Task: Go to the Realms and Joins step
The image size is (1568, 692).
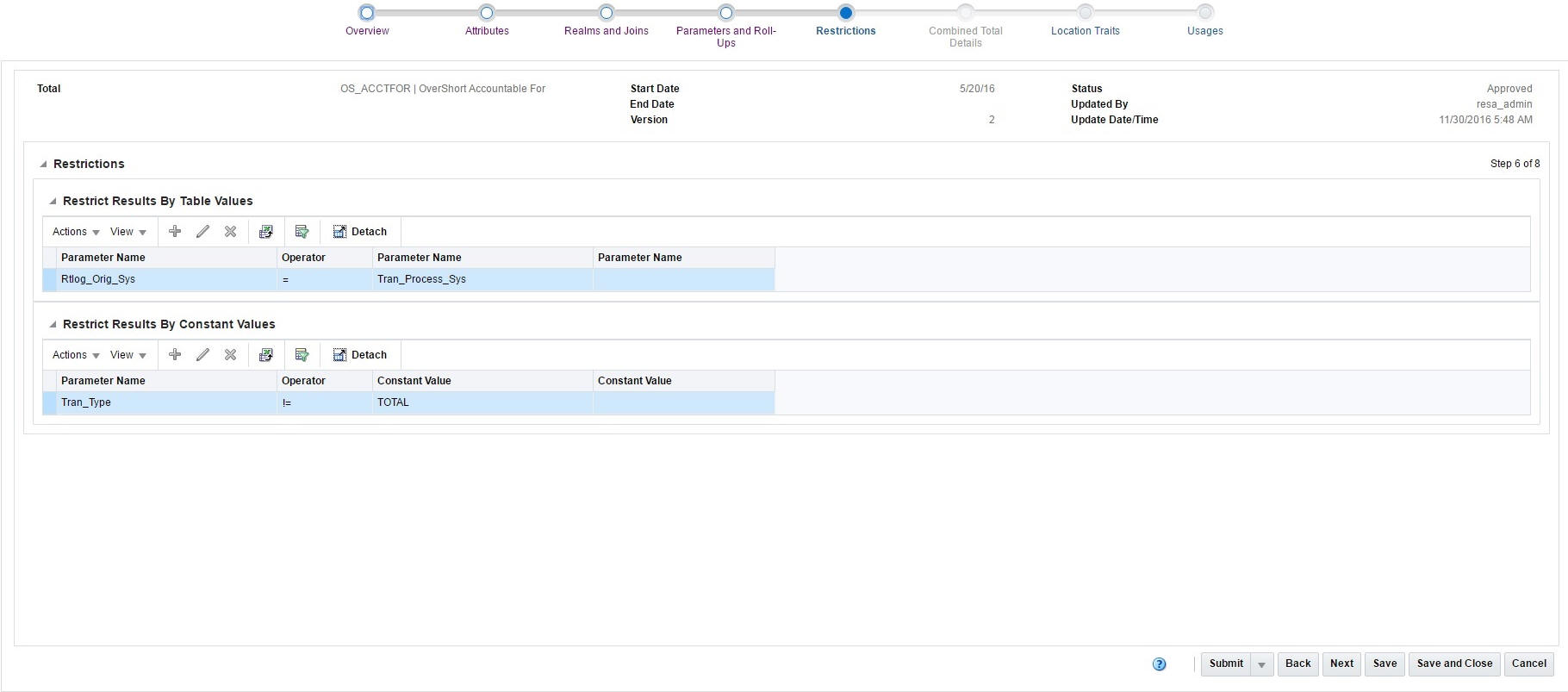Action: [x=607, y=31]
